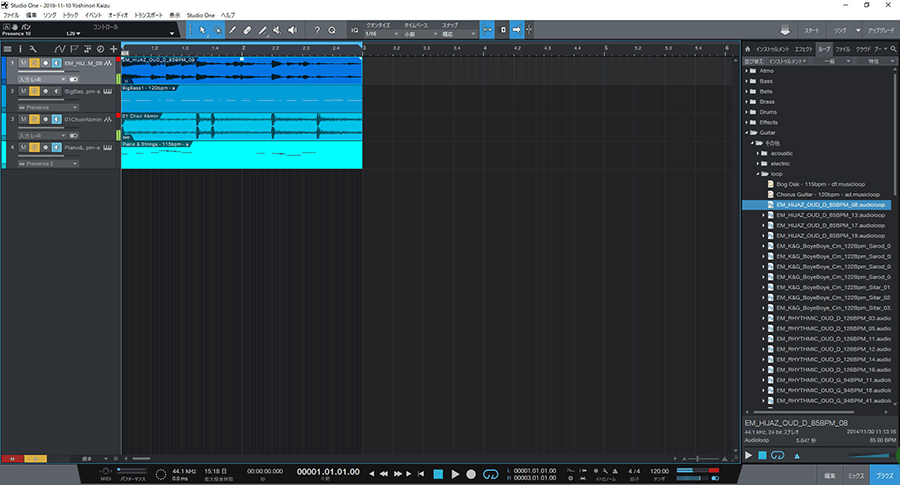Select the Mute tool in the toolbar
The image size is (900, 485).
tap(277, 30)
